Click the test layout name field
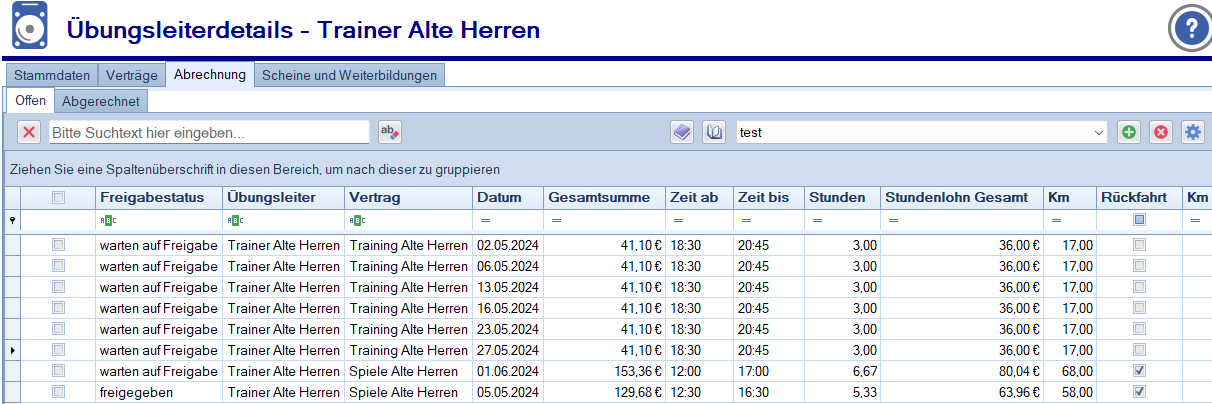This screenshot has height=404, width=1212. 913,132
